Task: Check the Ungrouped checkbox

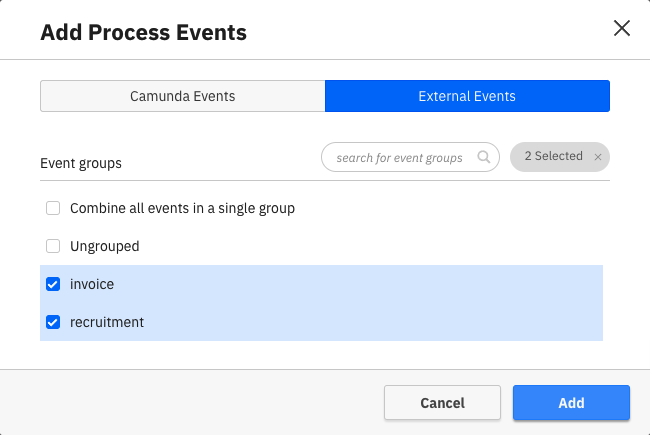Action: tap(53, 246)
